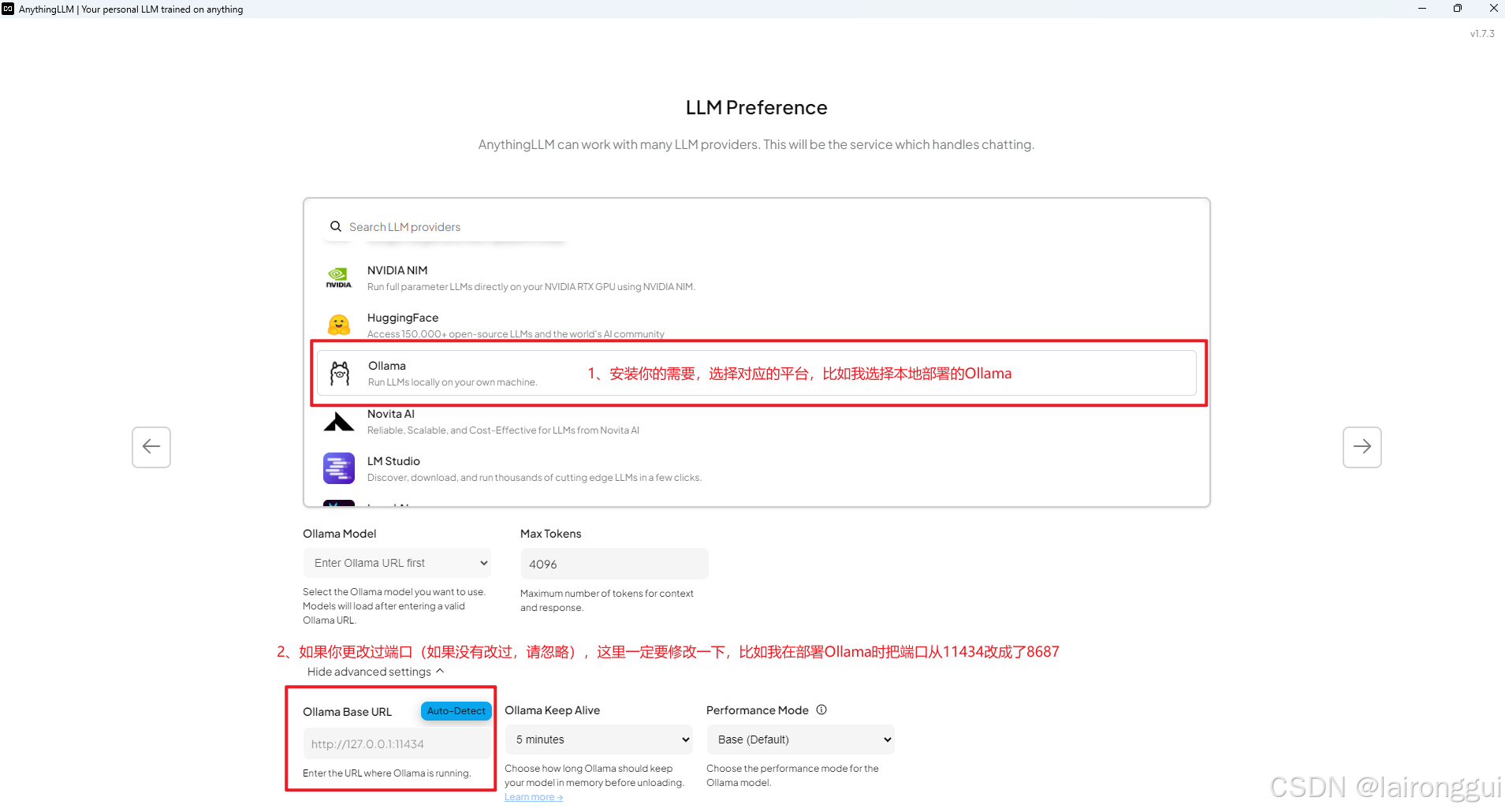Focus the Ollama Base URL field
Image resolution: width=1505 pixels, height=812 pixels.
pos(397,744)
